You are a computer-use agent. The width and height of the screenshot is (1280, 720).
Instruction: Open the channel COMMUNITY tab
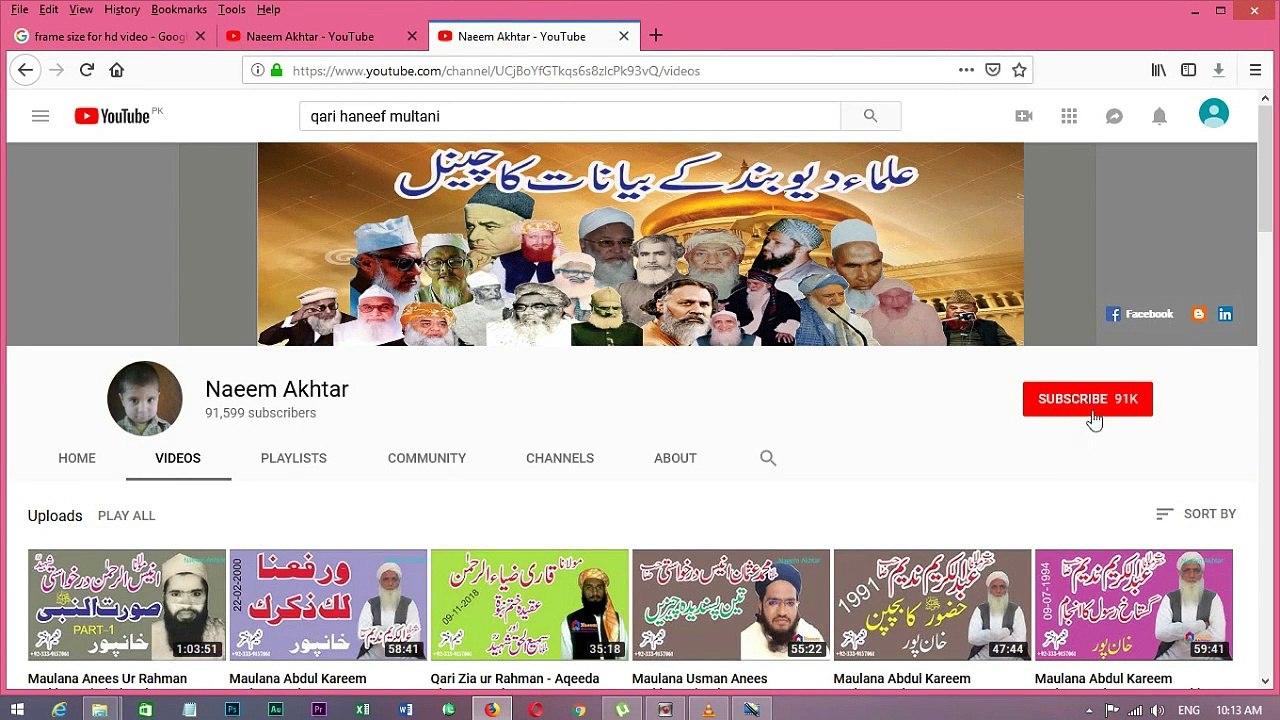pos(427,458)
